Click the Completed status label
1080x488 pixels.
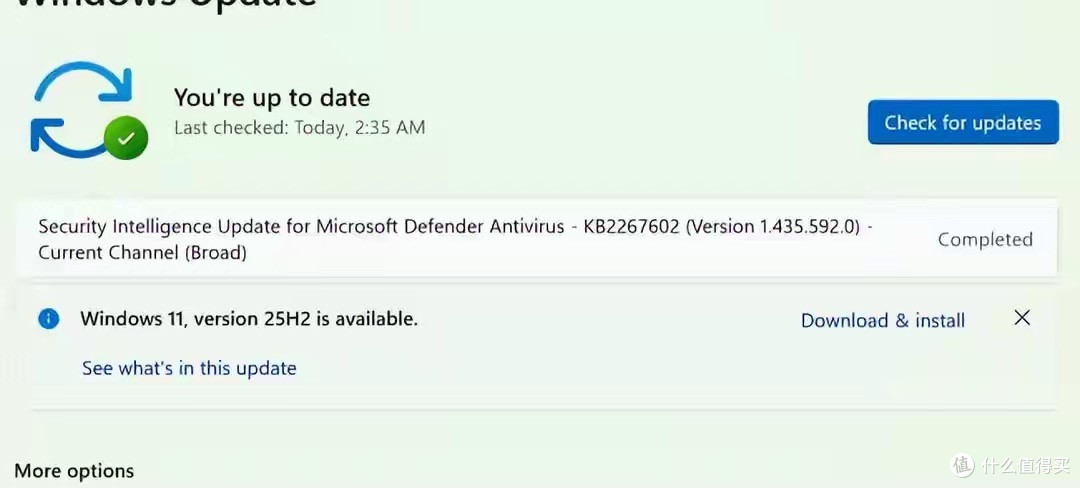coord(985,240)
